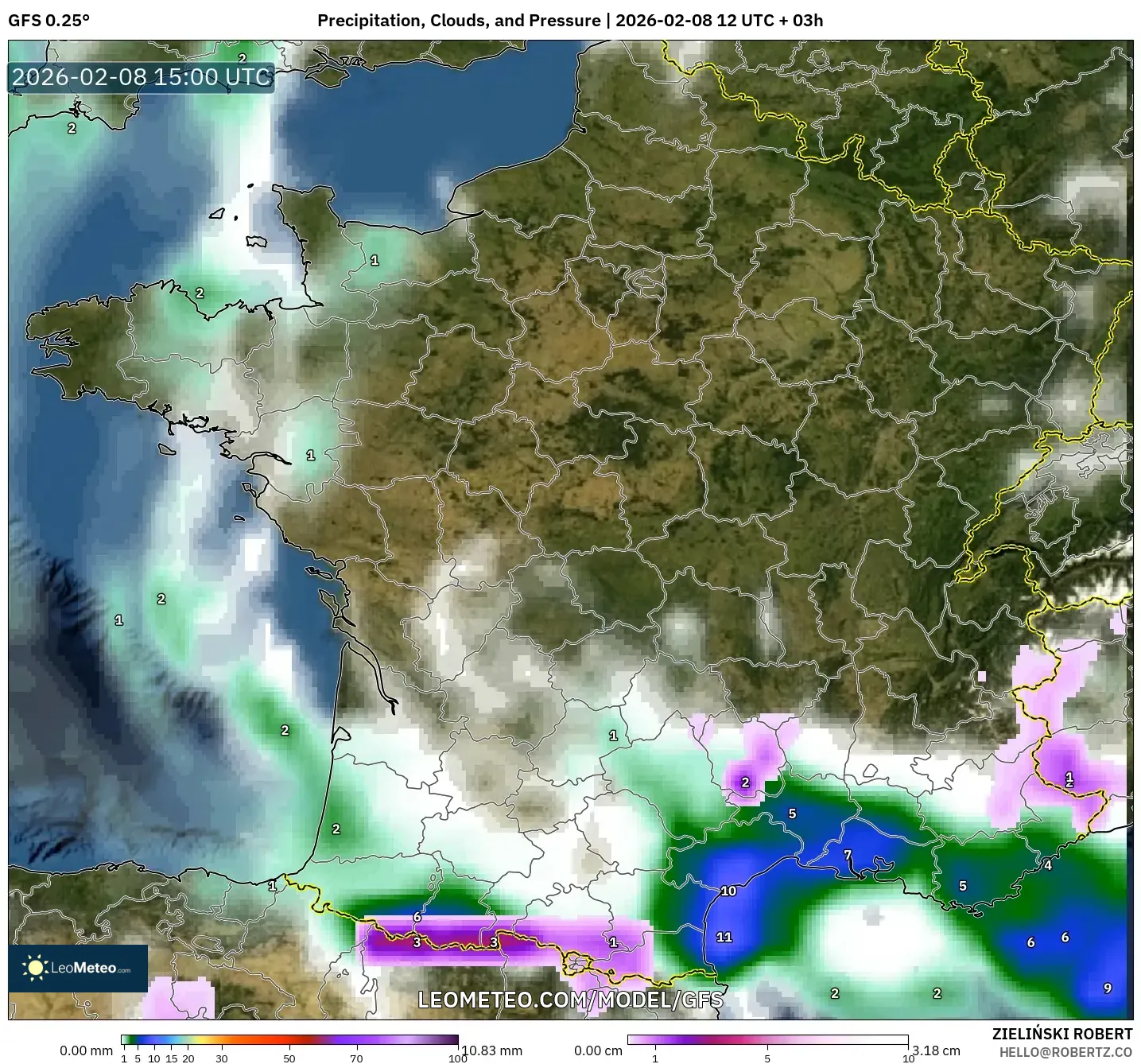Click the value 6 along the Pyrenees band
Viewport: 1141px width, 1064px height.
[416, 916]
